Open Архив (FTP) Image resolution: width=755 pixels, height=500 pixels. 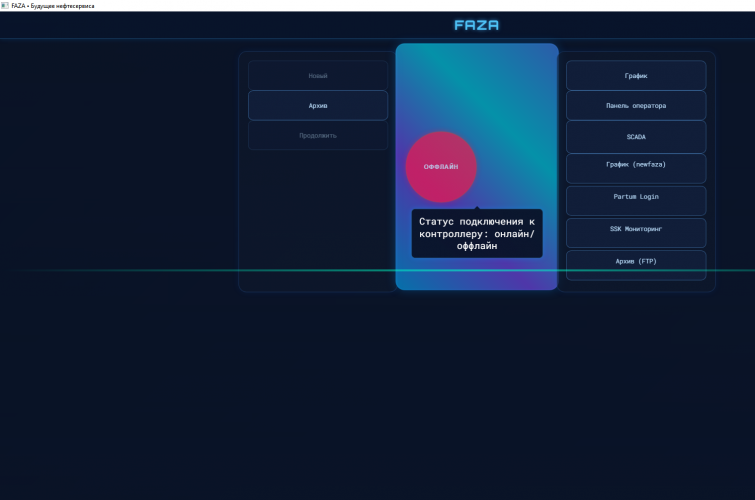[636, 262]
